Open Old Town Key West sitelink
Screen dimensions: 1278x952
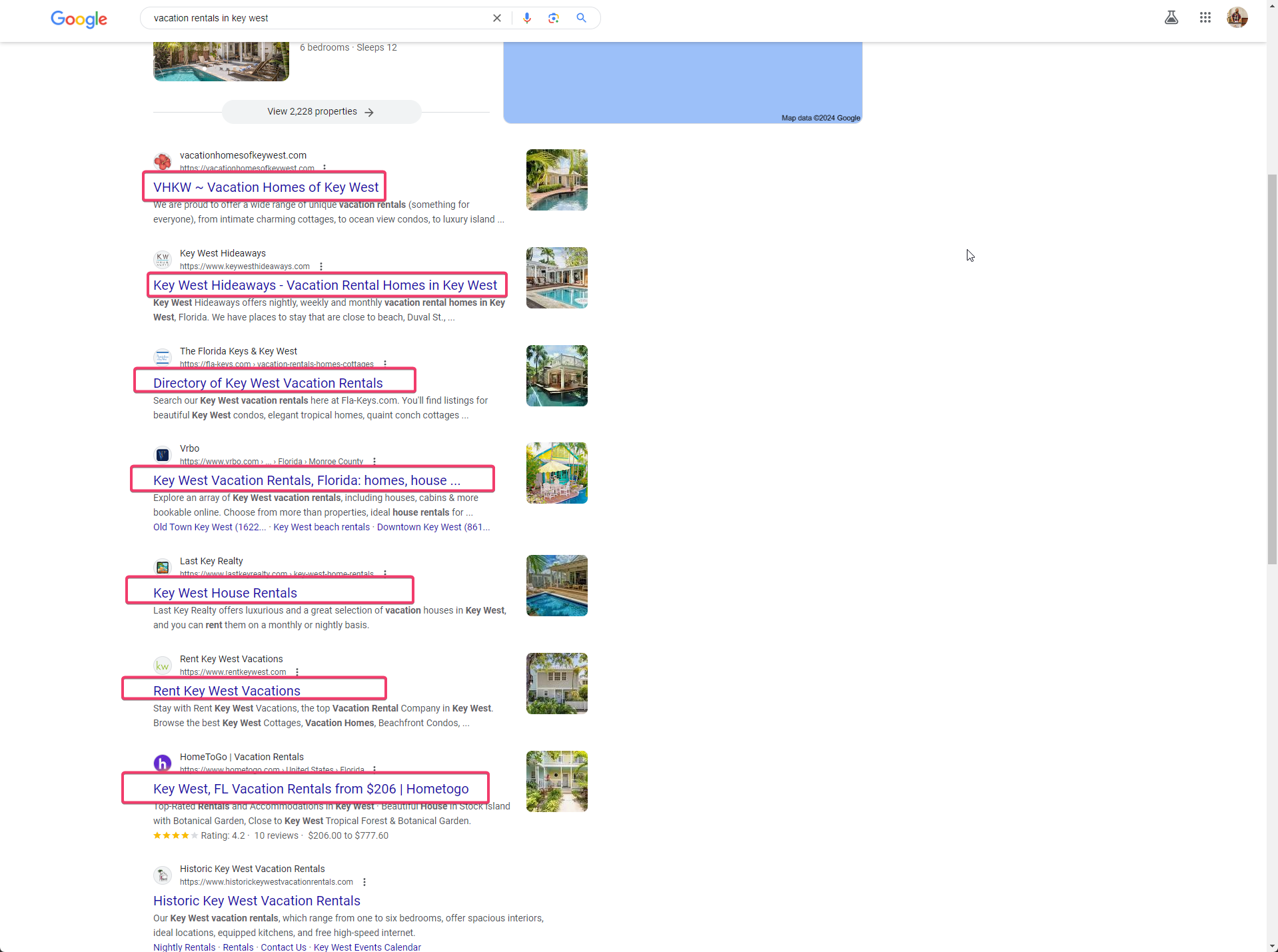209,527
